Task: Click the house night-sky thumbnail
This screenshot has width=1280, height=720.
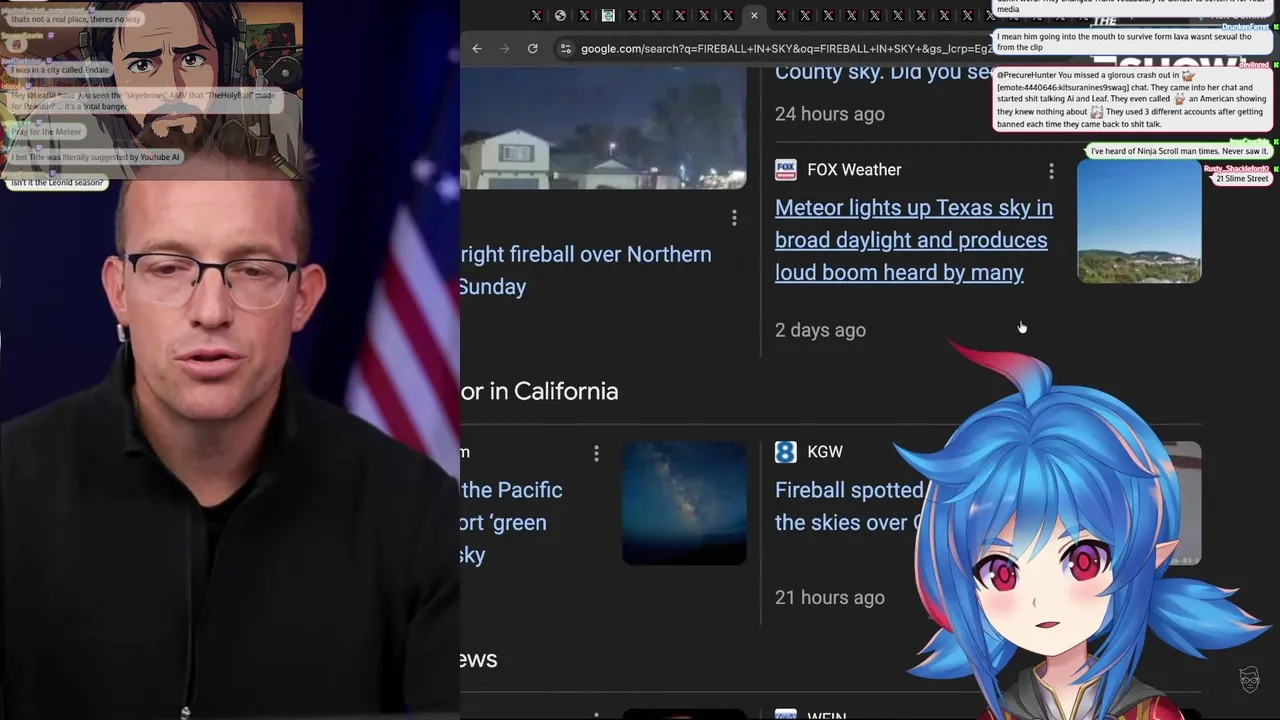Action: pyautogui.click(x=603, y=128)
